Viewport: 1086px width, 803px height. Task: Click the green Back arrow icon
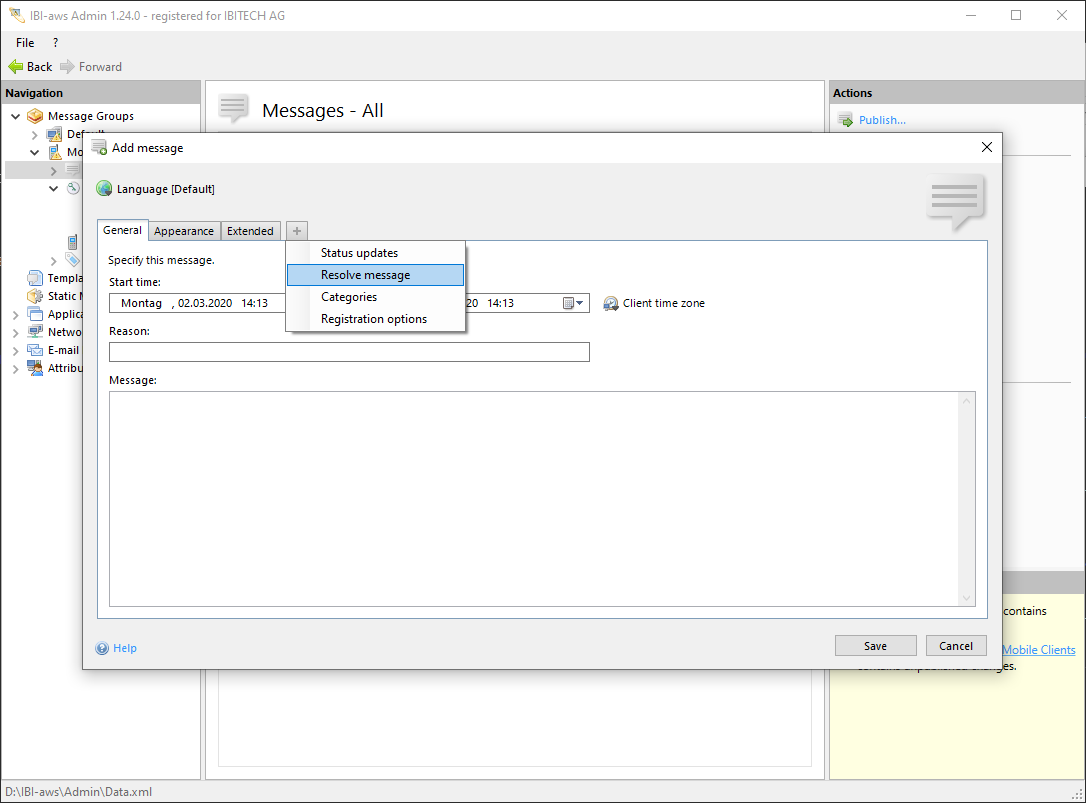16,67
